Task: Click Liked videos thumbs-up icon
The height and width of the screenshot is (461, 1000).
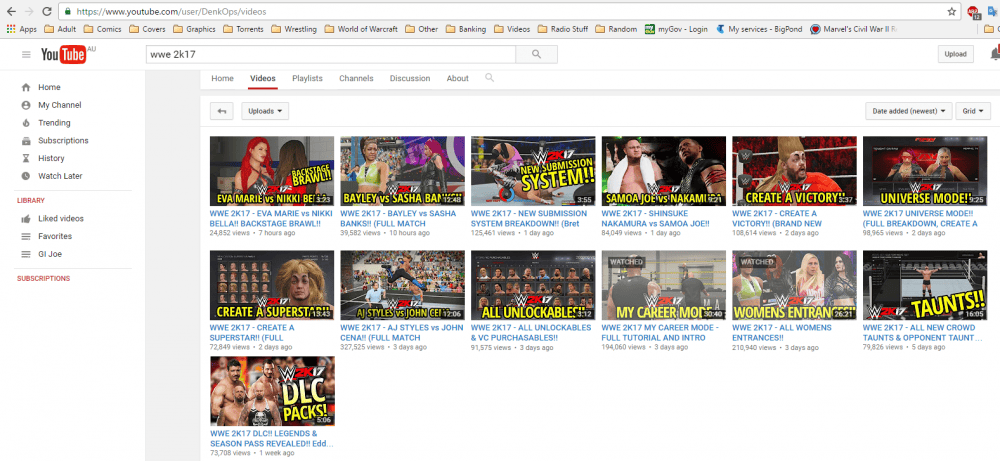Action: [x=26, y=219]
